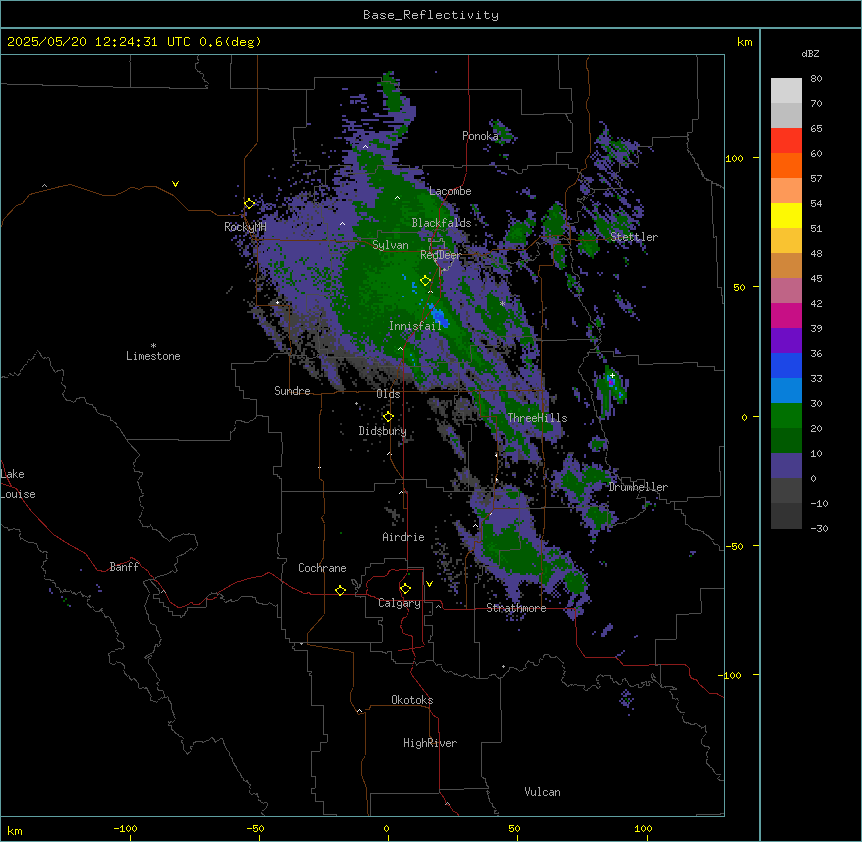Click the -50 tick on the horizontal axis
The height and width of the screenshot is (842, 862).
[x=255, y=828]
